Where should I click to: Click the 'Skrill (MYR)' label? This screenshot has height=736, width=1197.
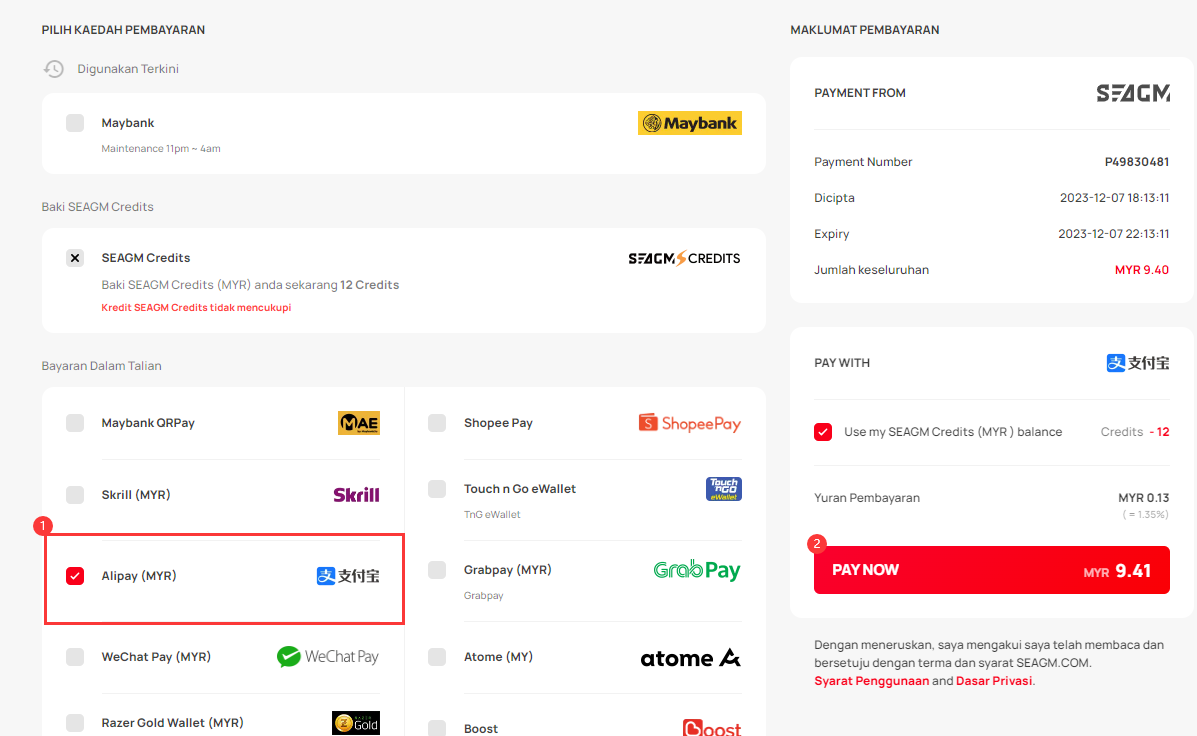[136, 495]
